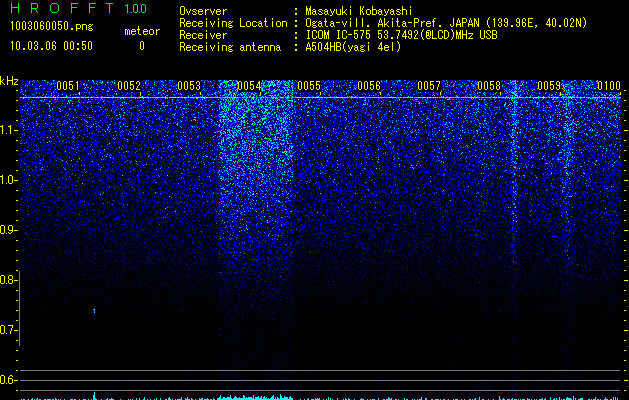Click the observer name Masayuki Kobayashi

[x=359, y=11]
